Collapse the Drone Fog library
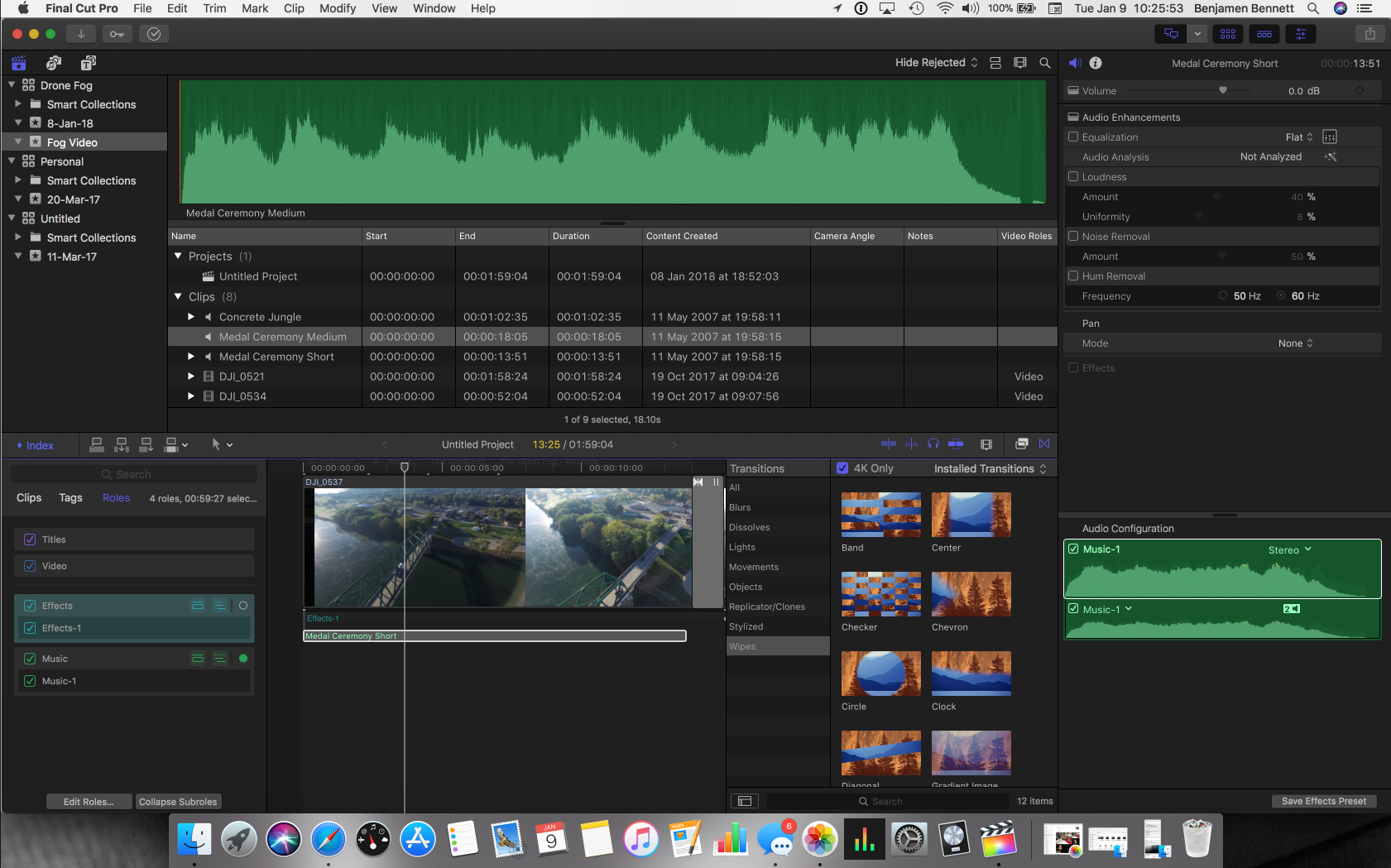This screenshot has height=868, width=1391. click(12, 85)
